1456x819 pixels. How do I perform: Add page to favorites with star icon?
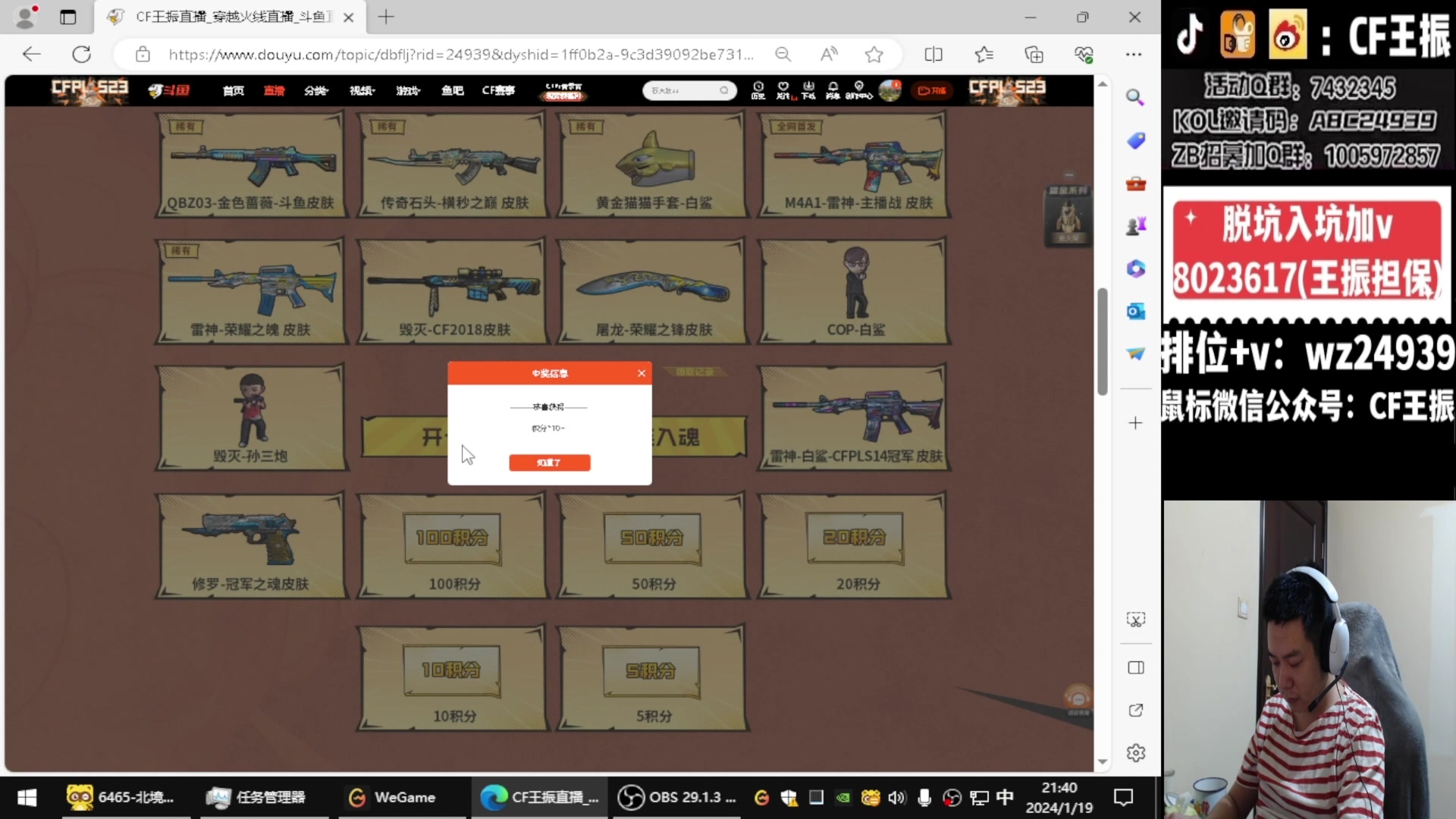(874, 54)
